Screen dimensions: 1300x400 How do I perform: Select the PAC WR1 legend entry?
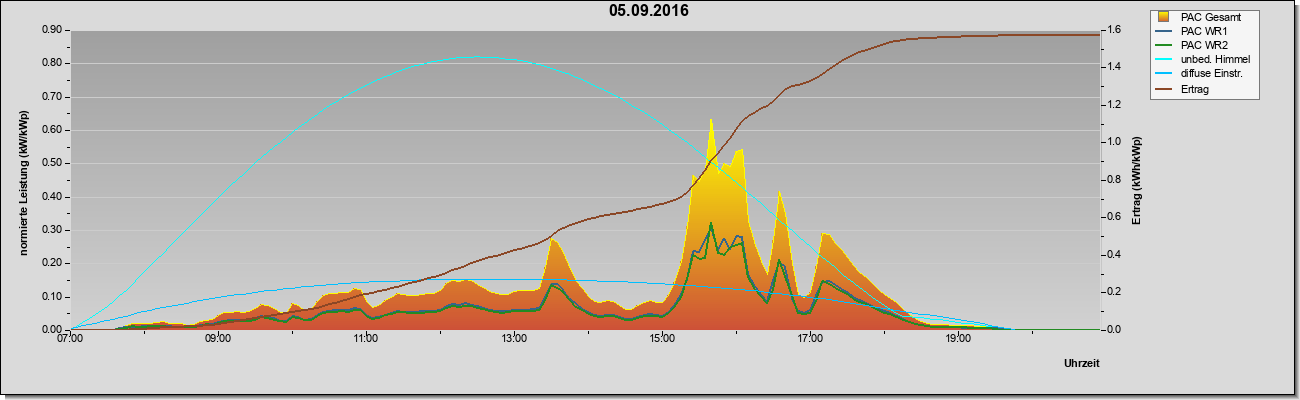coord(1203,31)
